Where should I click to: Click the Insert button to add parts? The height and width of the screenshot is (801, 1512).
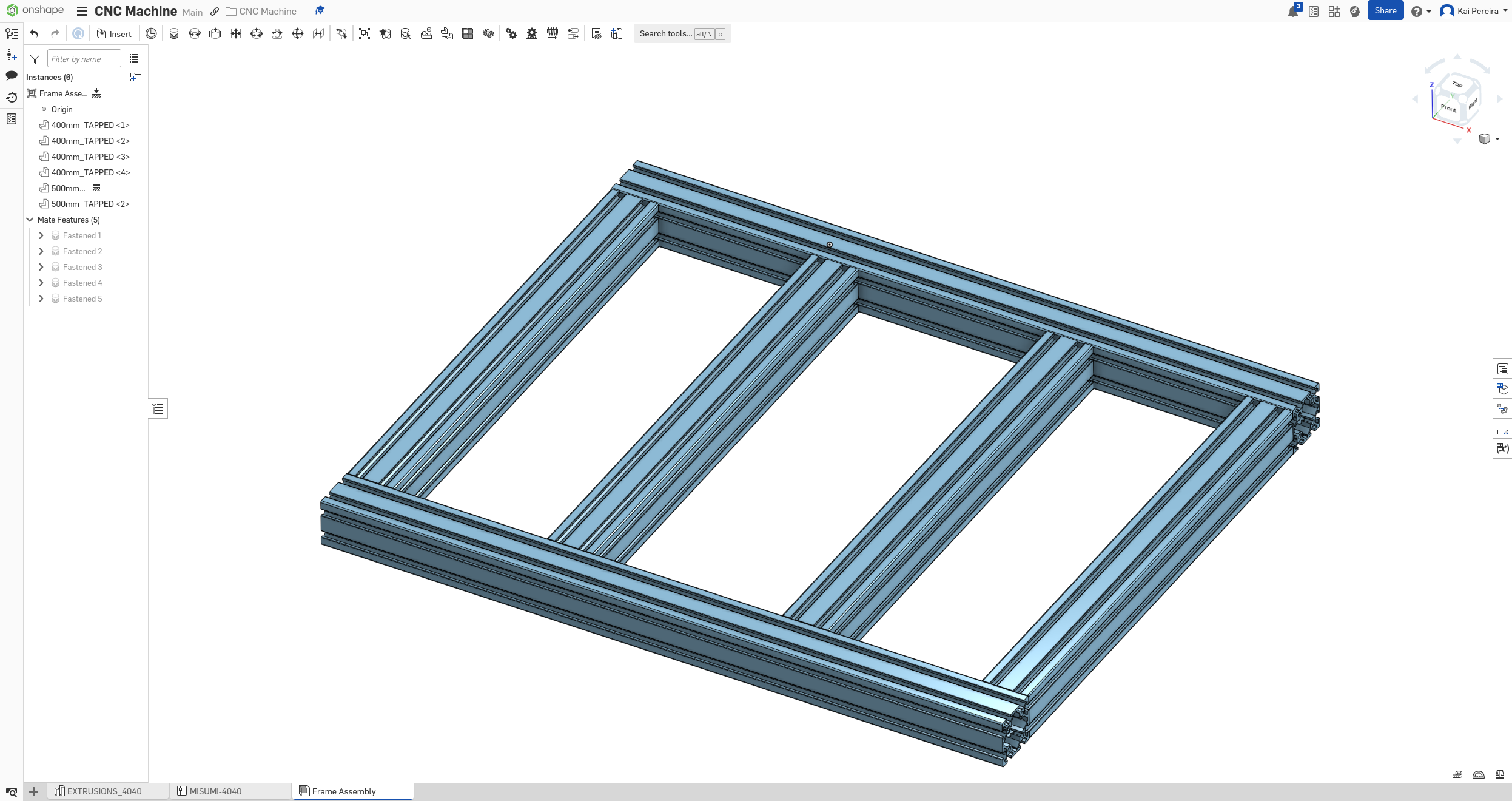coord(115,33)
